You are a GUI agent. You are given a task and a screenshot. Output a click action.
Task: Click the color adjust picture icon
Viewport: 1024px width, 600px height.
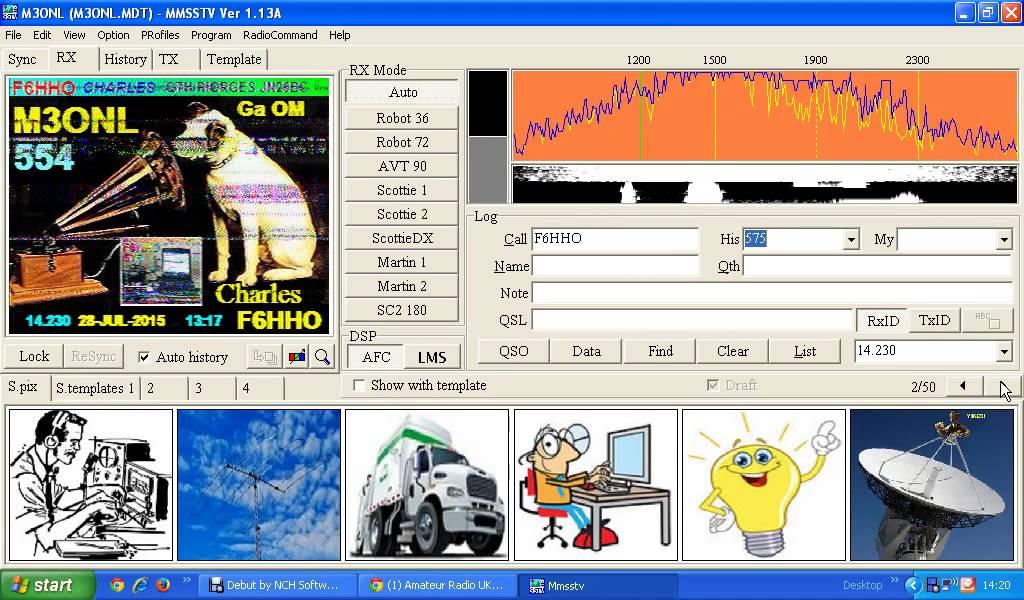point(297,356)
